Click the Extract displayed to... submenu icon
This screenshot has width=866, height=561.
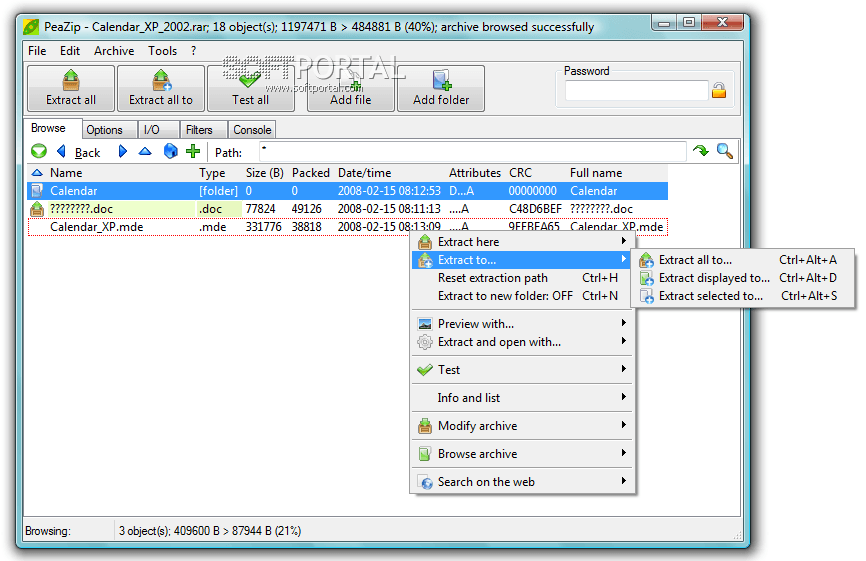[x=646, y=278]
